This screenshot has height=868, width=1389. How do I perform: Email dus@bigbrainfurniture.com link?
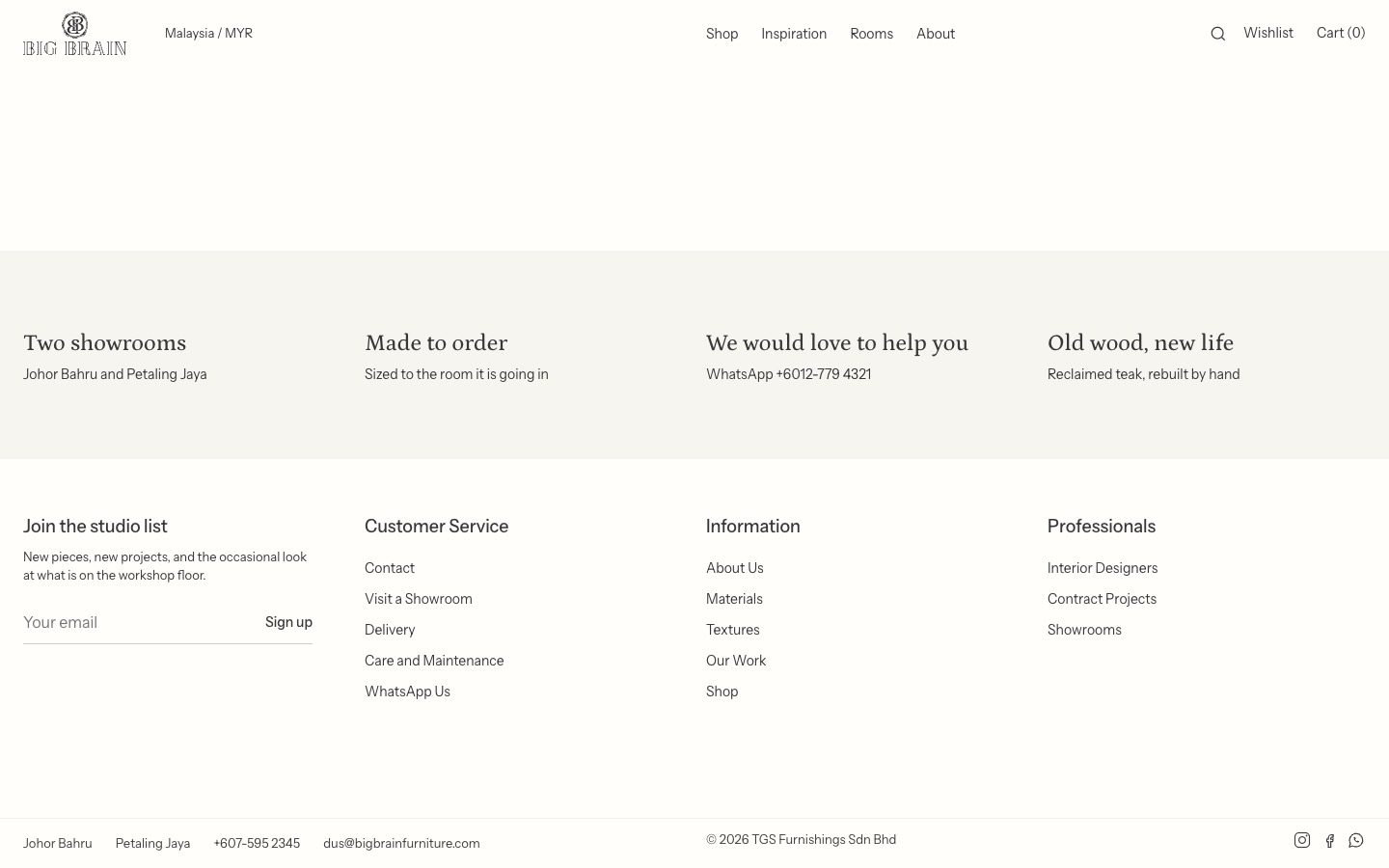(x=401, y=843)
